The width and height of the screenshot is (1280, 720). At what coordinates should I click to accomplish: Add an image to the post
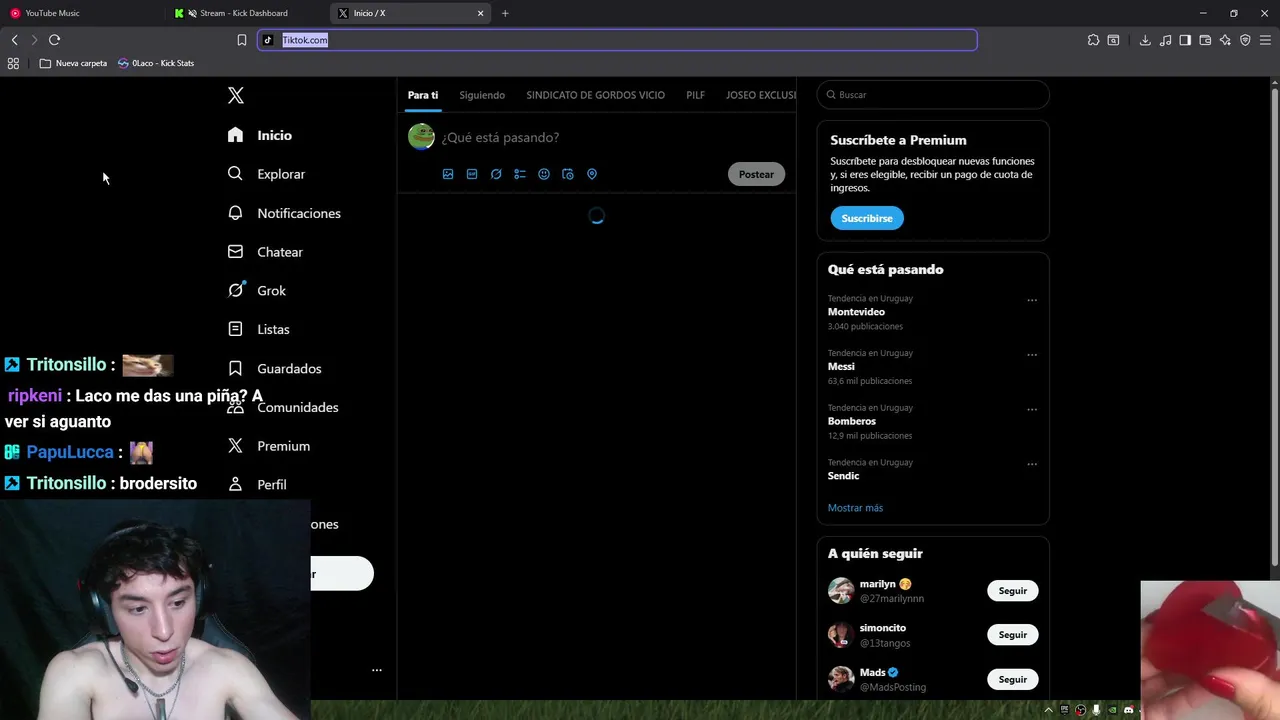448,174
